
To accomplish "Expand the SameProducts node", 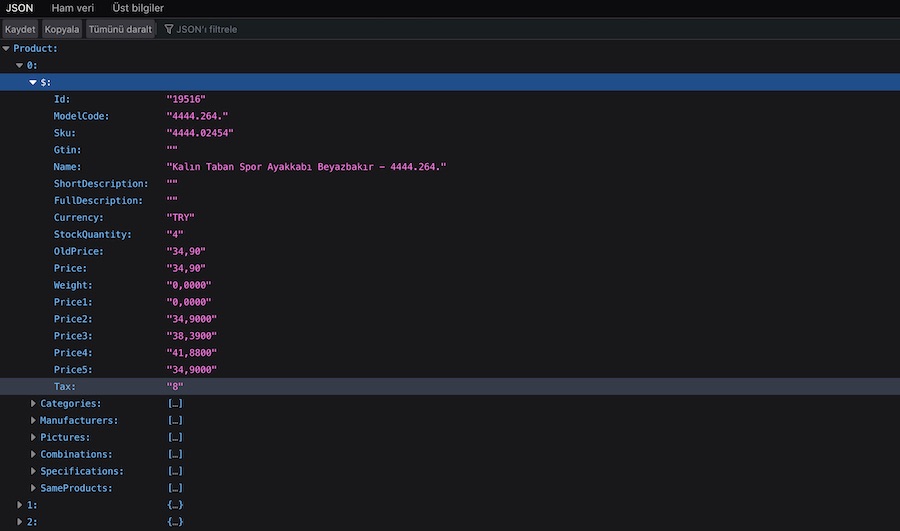I will tap(33, 488).
